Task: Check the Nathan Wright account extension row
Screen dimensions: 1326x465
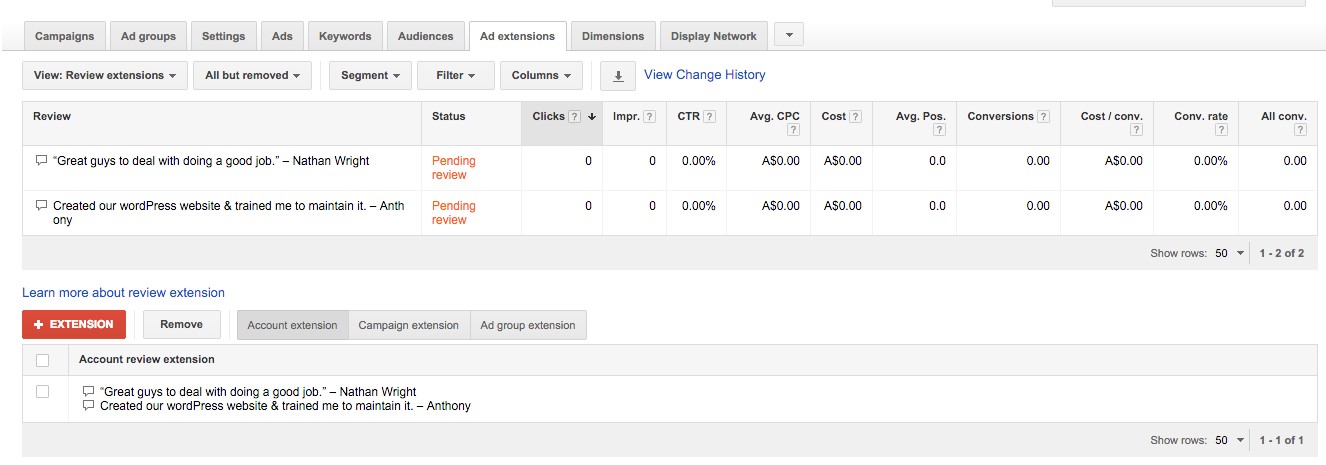Action: (x=42, y=392)
